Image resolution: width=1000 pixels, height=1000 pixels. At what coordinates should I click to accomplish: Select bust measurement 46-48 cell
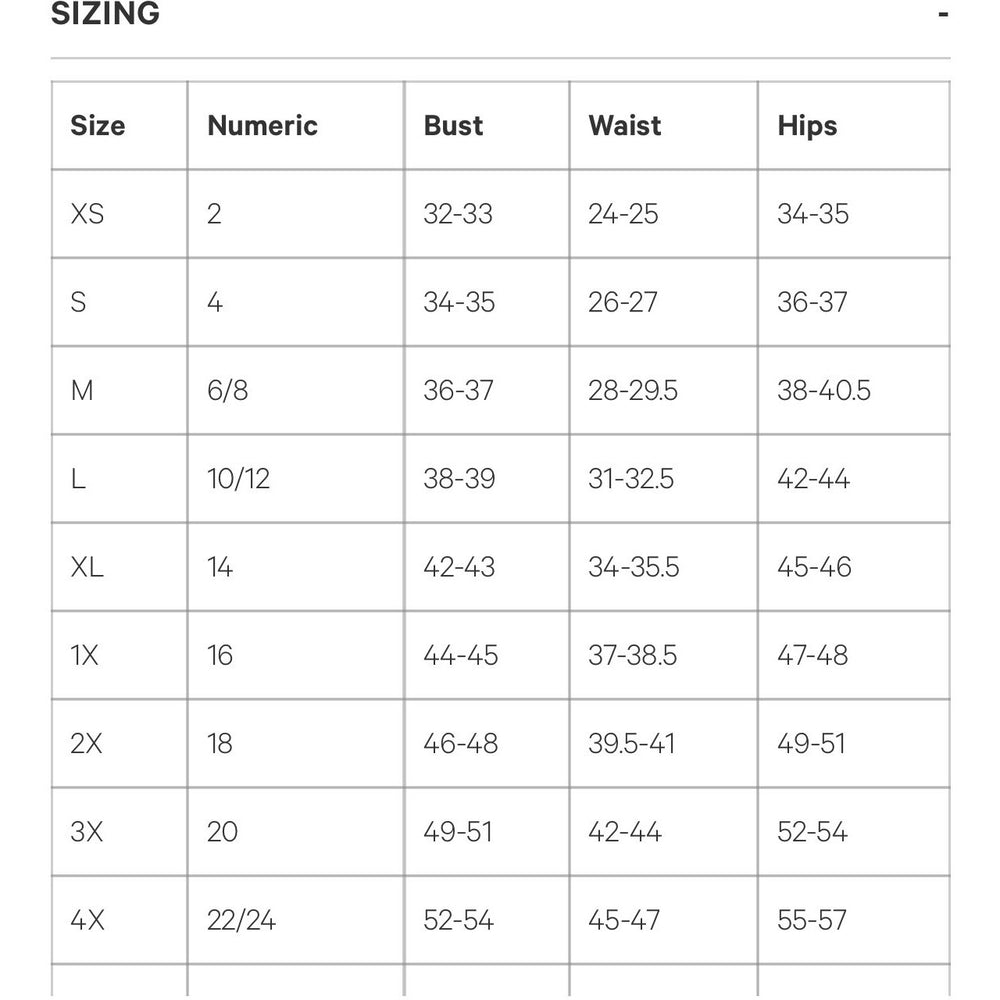(460, 744)
